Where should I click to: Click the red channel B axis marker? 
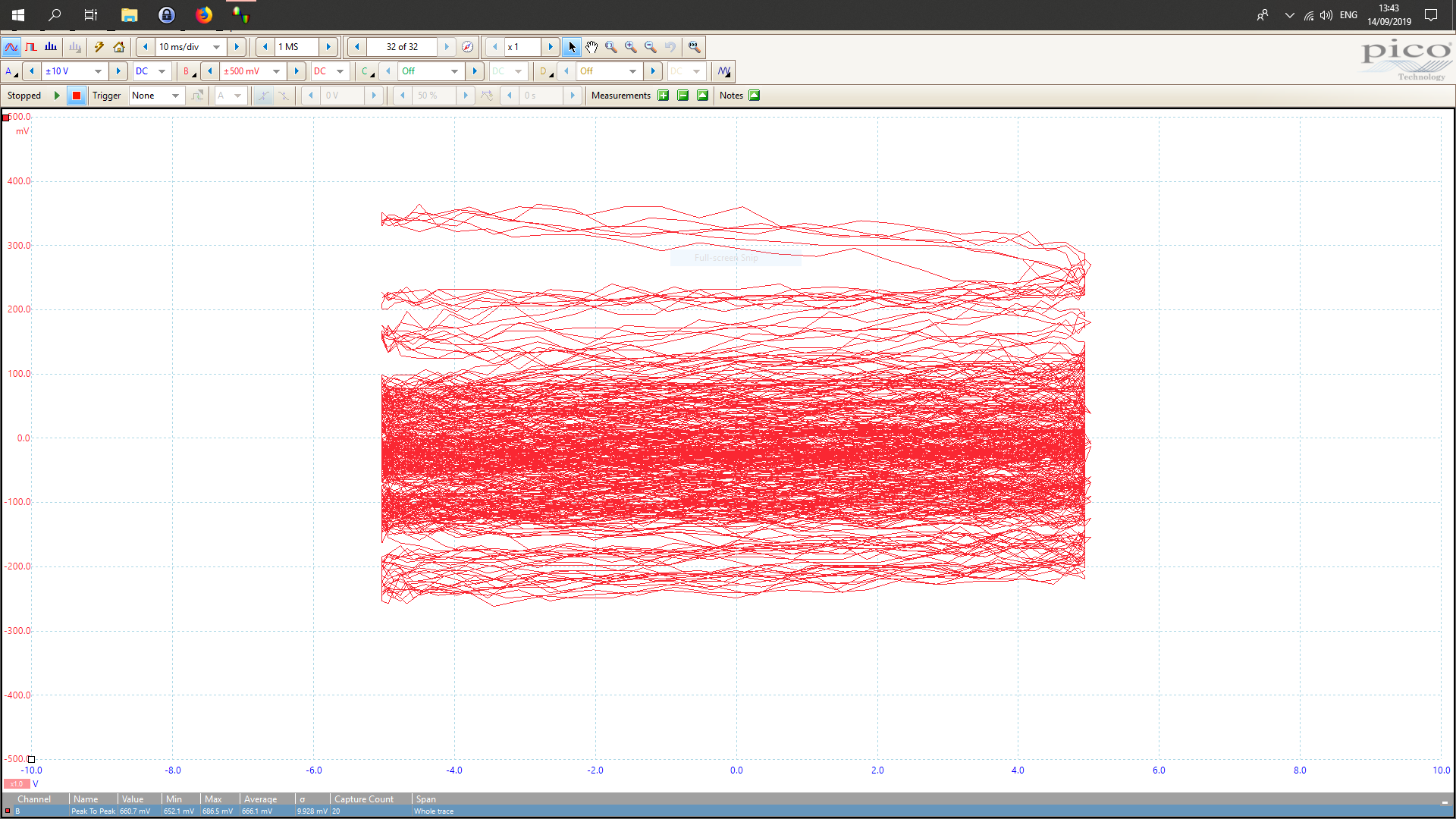[x=6, y=118]
